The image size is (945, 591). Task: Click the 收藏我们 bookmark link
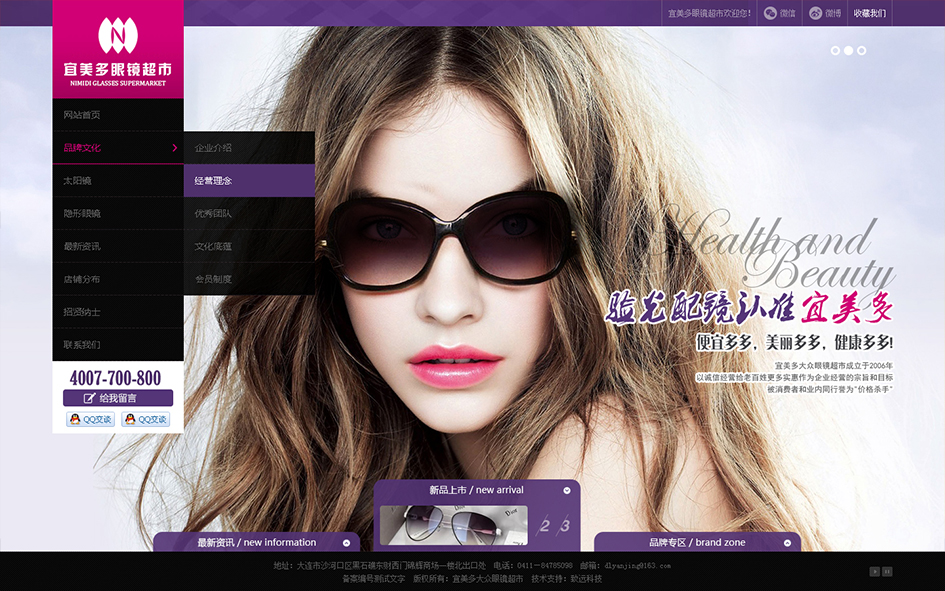(x=868, y=13)
